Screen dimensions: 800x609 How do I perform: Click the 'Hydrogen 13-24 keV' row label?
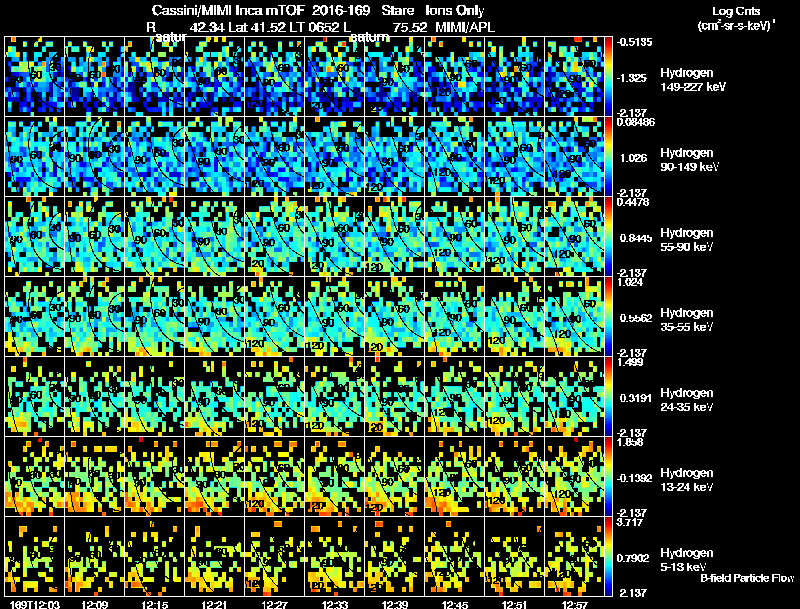click(x=687, y=480)
